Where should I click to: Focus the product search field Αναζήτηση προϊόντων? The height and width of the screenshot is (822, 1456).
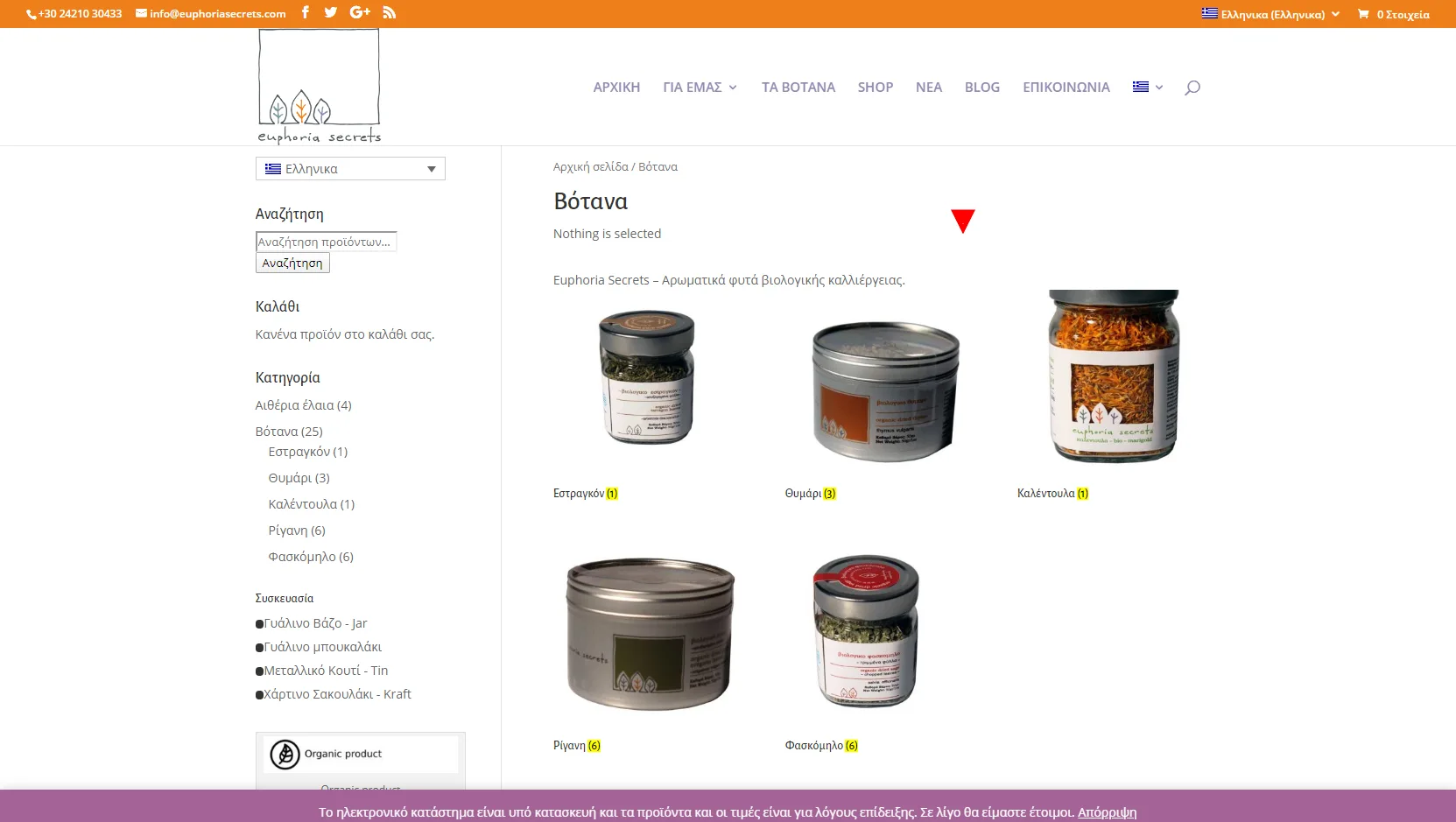point(326,242)
